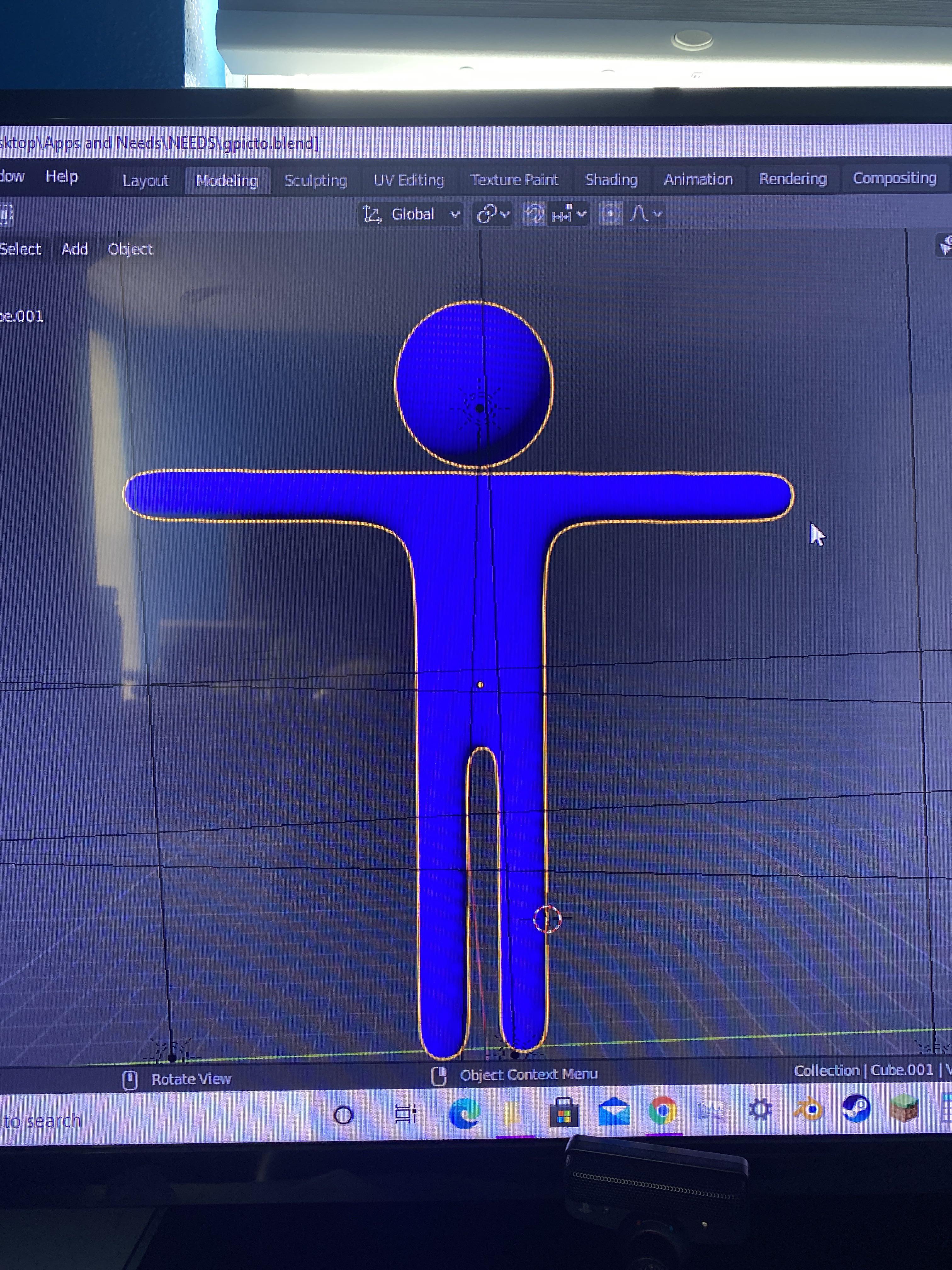Click the transform orientation axis icon
952x1270 pixels.
pos(372,214)
